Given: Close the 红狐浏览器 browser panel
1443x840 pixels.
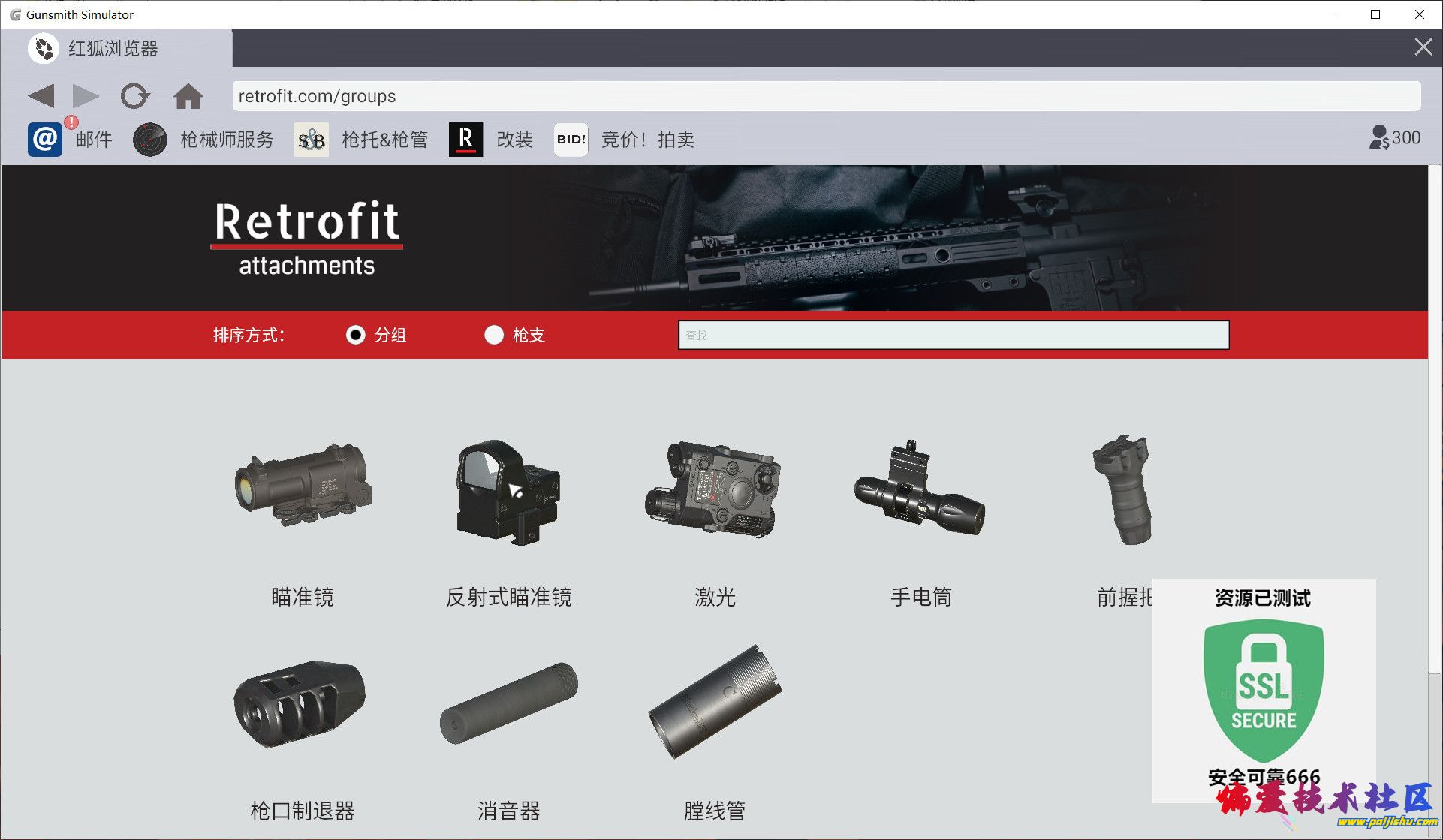Looking at the screenshot, I should pos(1423,47).
